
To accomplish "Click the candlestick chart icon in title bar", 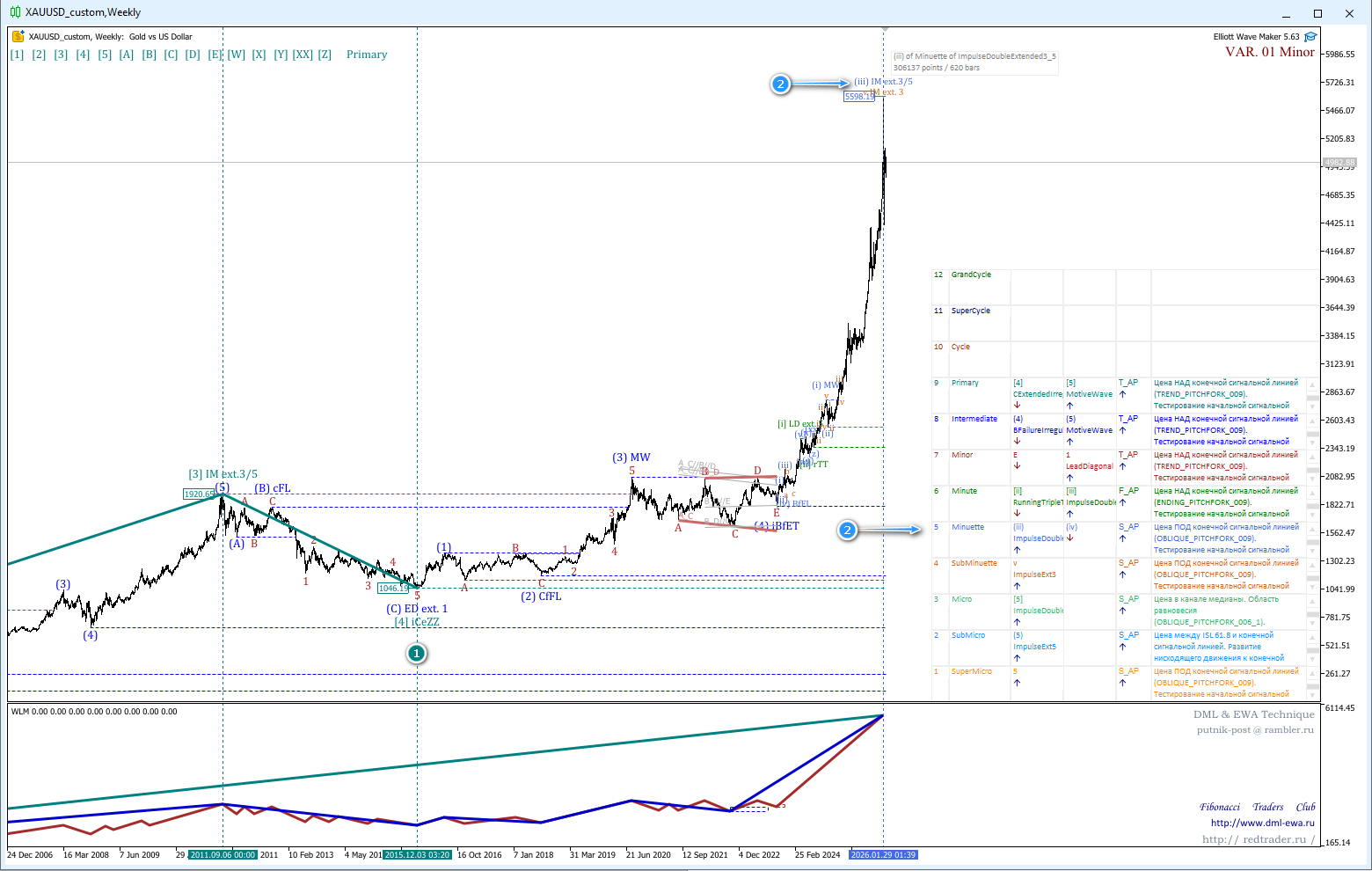I will [16, 12].
